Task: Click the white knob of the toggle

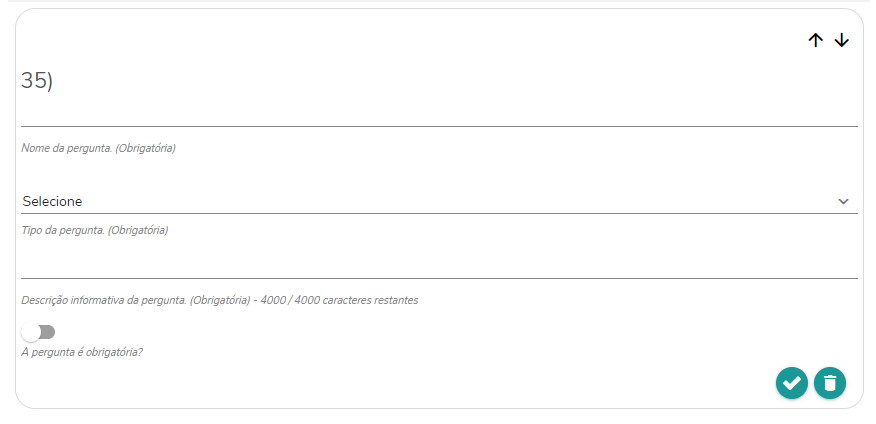Action: pos(31,332)
